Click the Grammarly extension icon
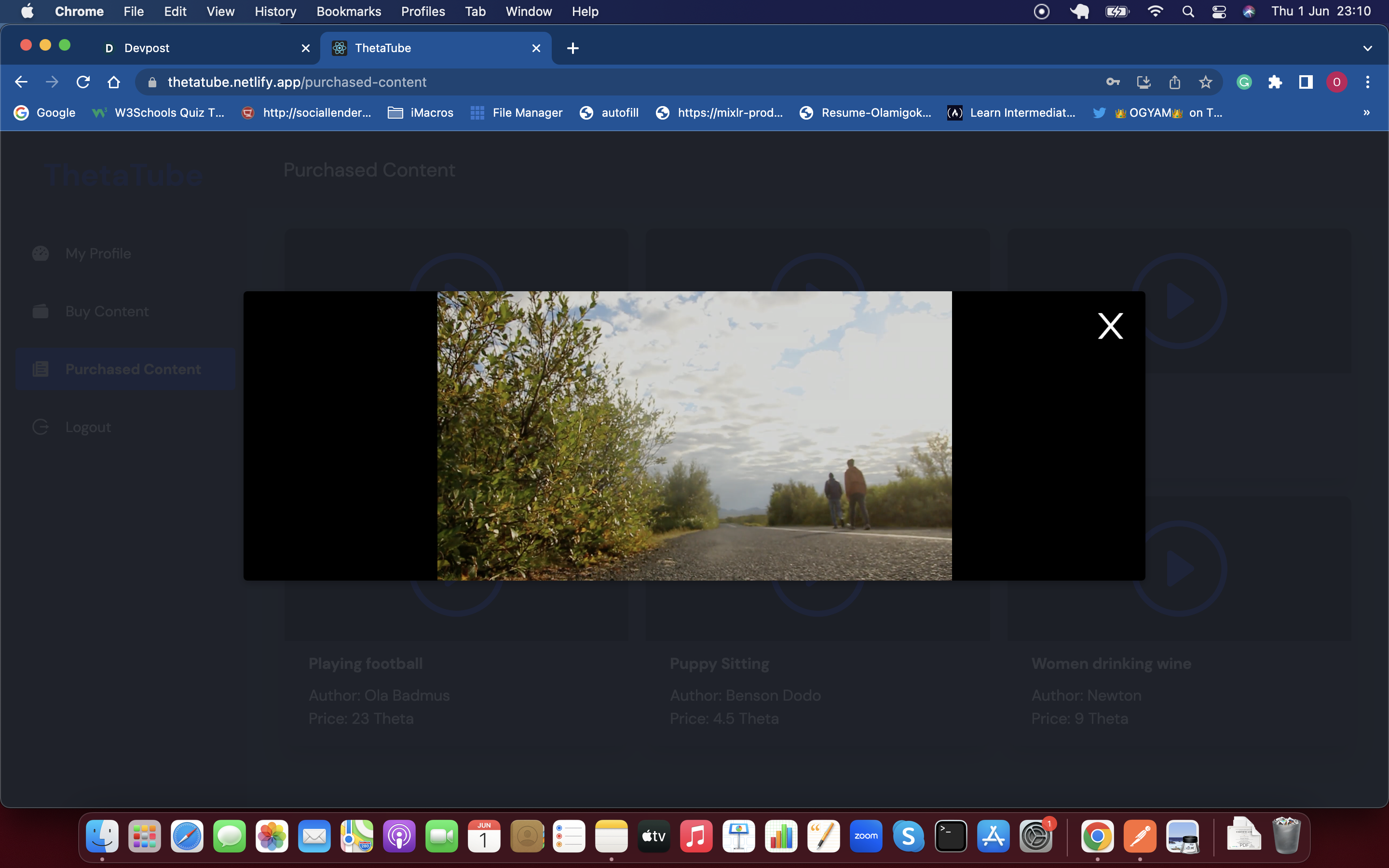Image resolution: width=1389 pixels, height=868 pixels. point(1244,82)
